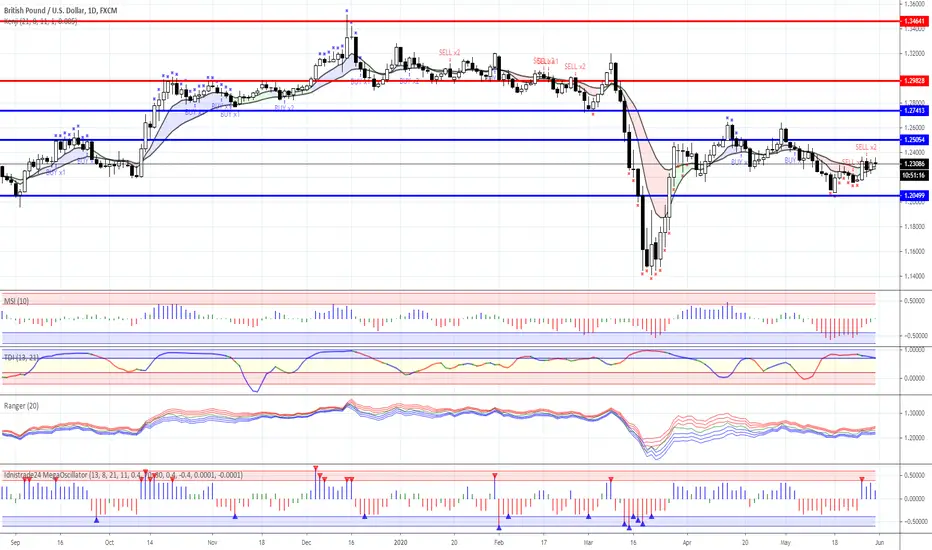Select the Kenji indicator legend label

(x=40, y=21)
